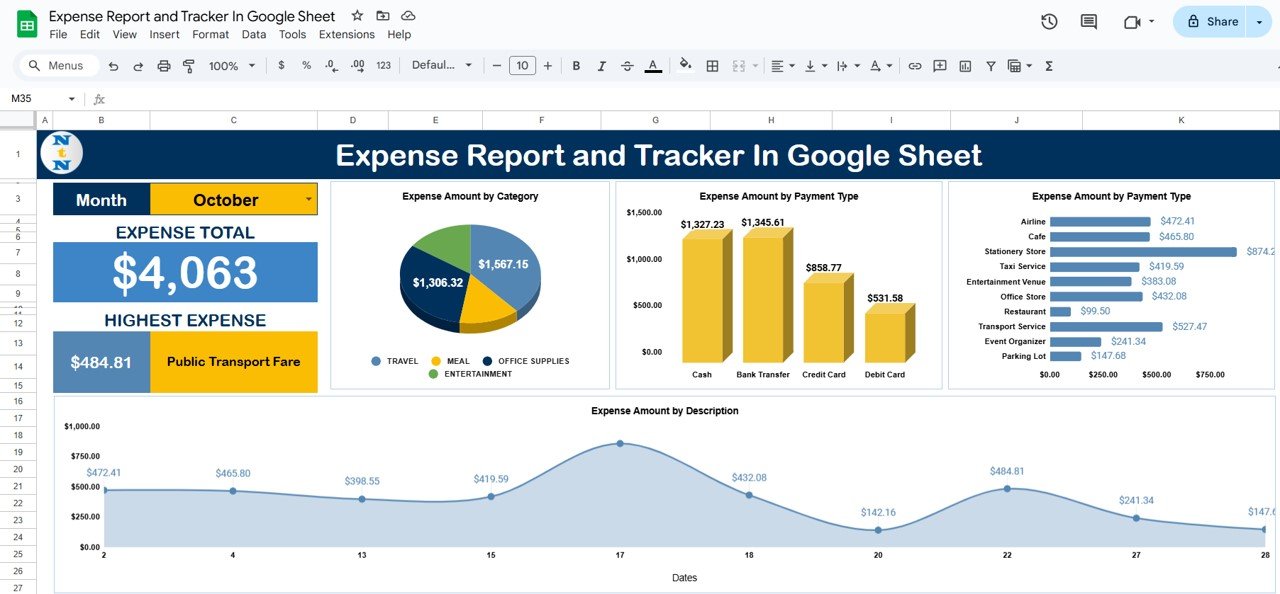
Task: Open the zoom 100% dropdown
Action: pyautogui.click(x=231, y=66)
